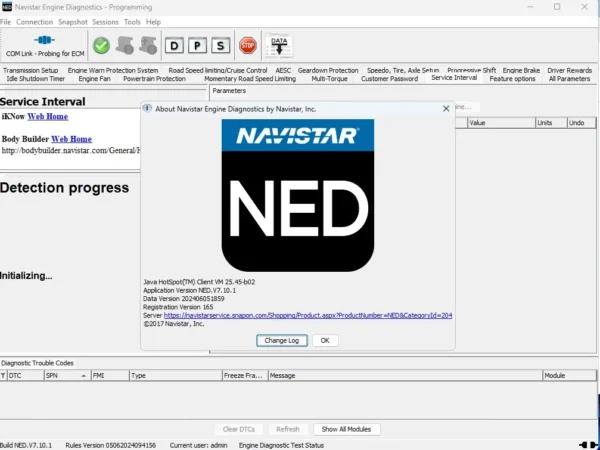Select the S toolbar button
This screenshot has height=450, width=600.
coord(221,46)
